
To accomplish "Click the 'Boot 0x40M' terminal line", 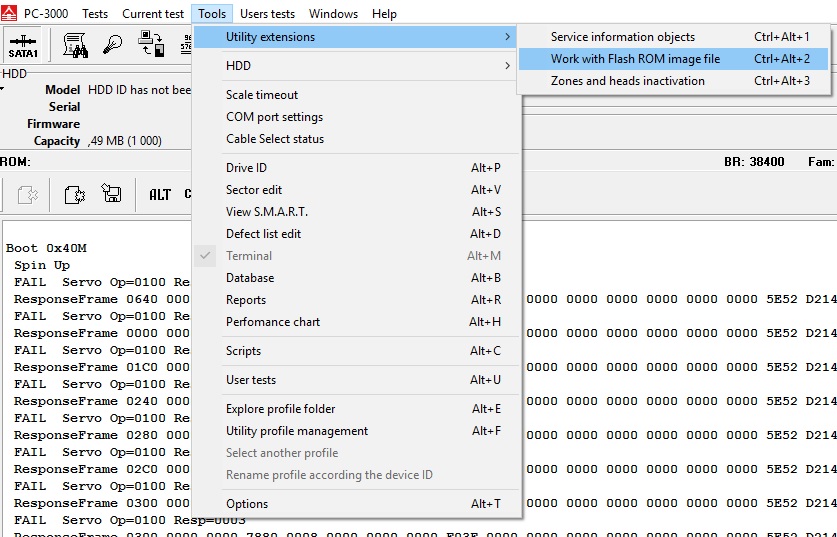I will 46,248.
